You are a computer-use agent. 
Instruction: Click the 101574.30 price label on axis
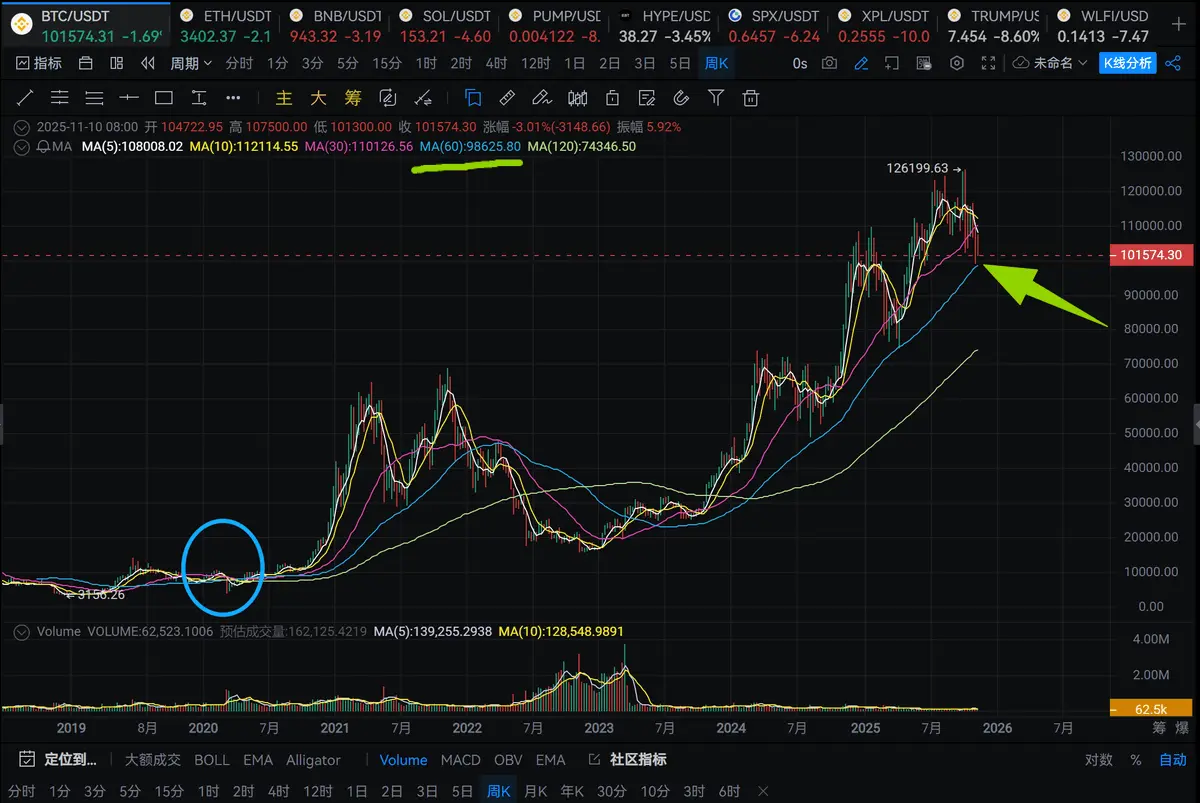click(x=1151, y=256)
